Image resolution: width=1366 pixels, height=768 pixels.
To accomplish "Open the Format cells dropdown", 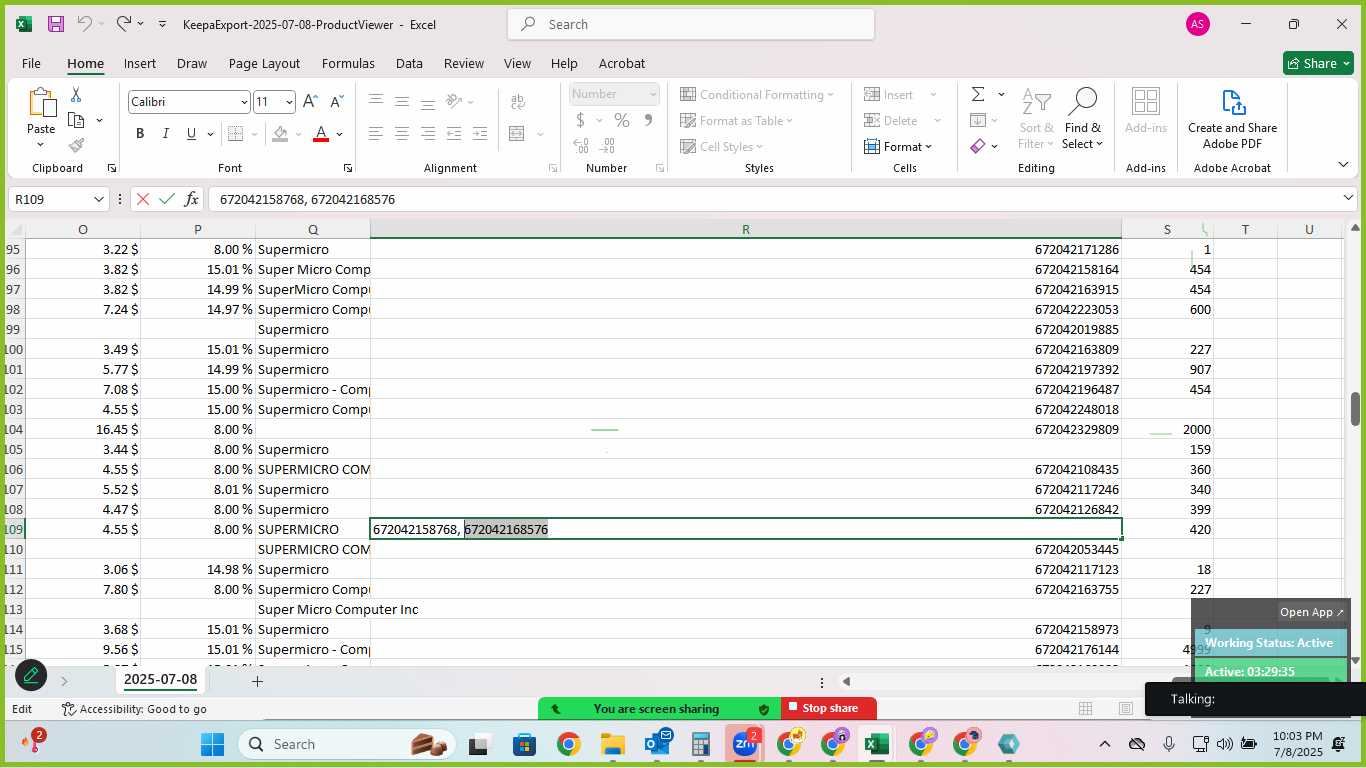I will pyautogui.click(x=898, y=146).
